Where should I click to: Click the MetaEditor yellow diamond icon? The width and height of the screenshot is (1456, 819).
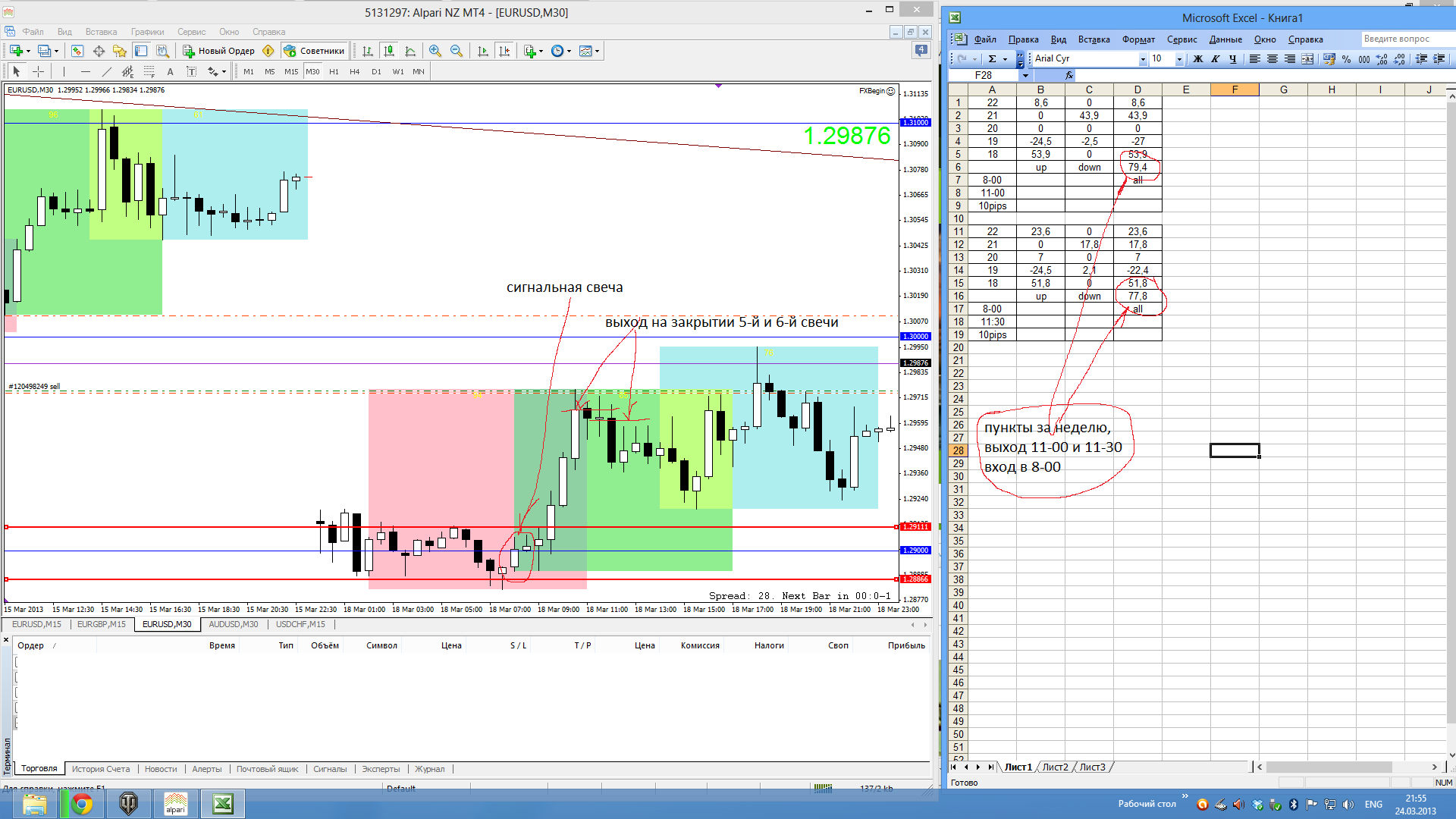coord(268,51)
